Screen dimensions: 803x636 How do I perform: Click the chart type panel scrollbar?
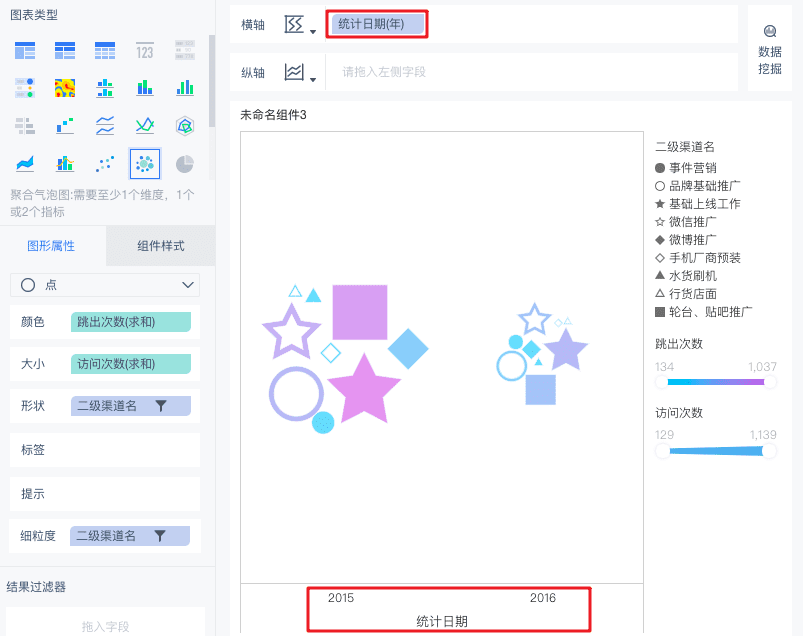tap(212, 81)
